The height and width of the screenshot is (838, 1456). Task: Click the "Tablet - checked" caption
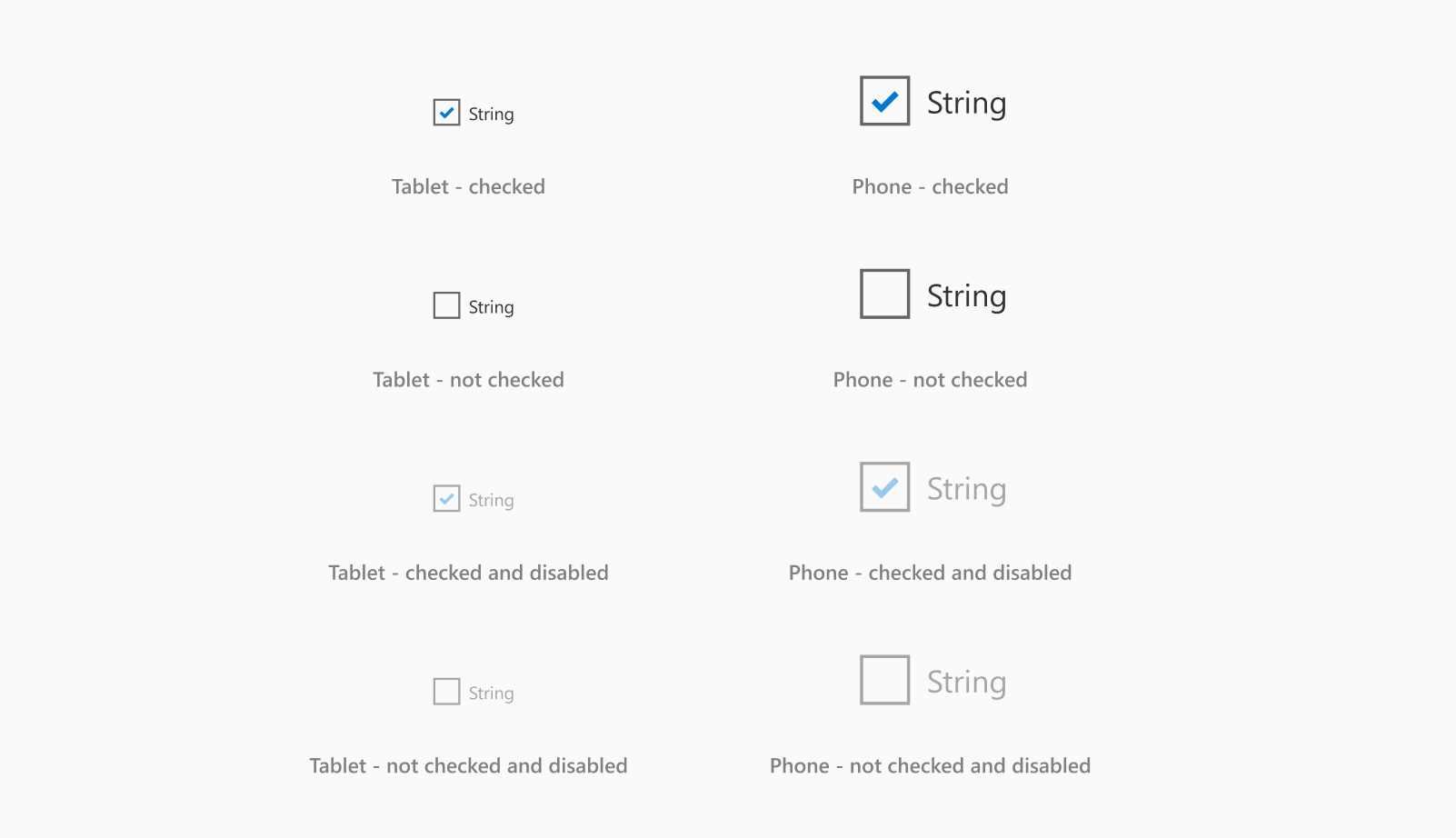tap(468, 187)
